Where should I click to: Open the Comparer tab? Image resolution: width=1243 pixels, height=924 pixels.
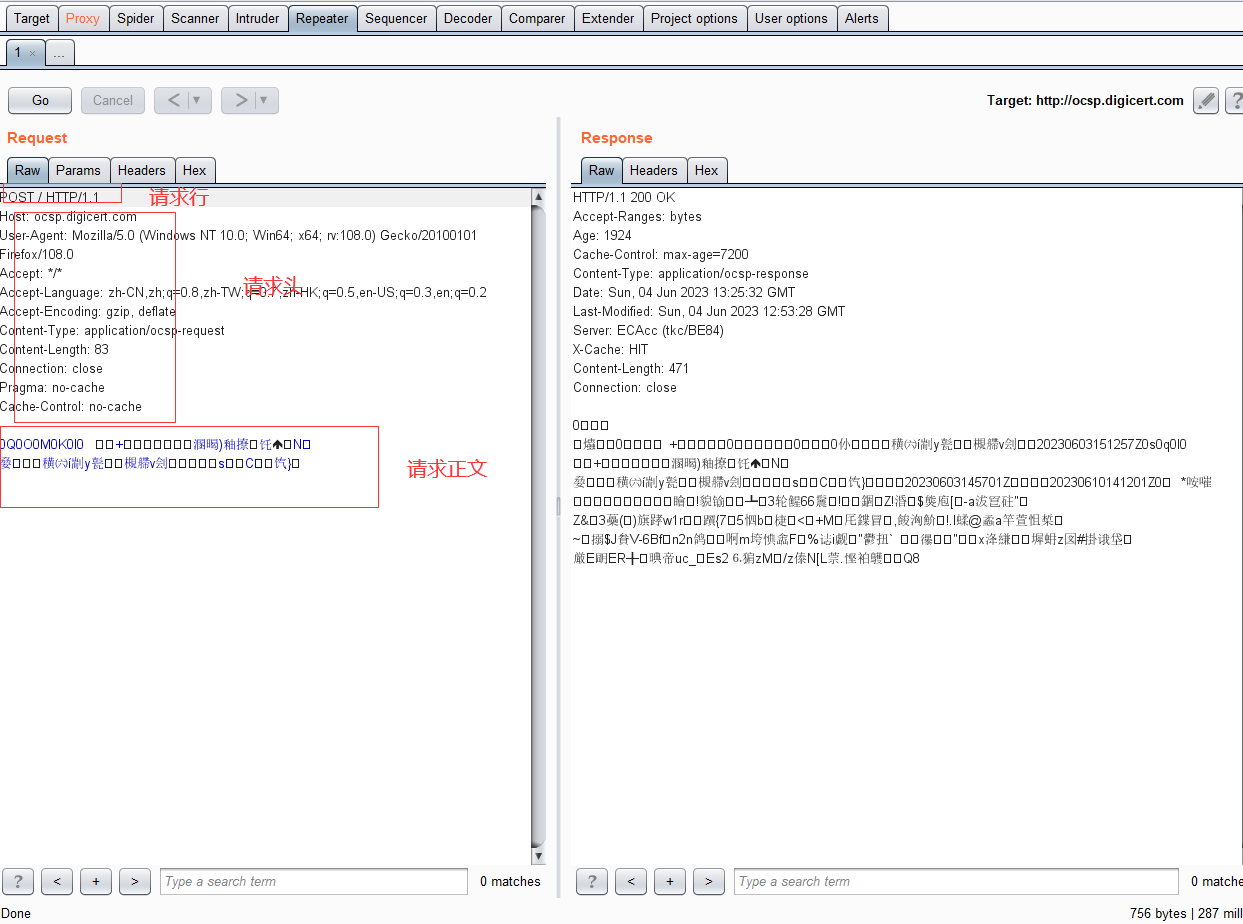[x=537, y=18]
